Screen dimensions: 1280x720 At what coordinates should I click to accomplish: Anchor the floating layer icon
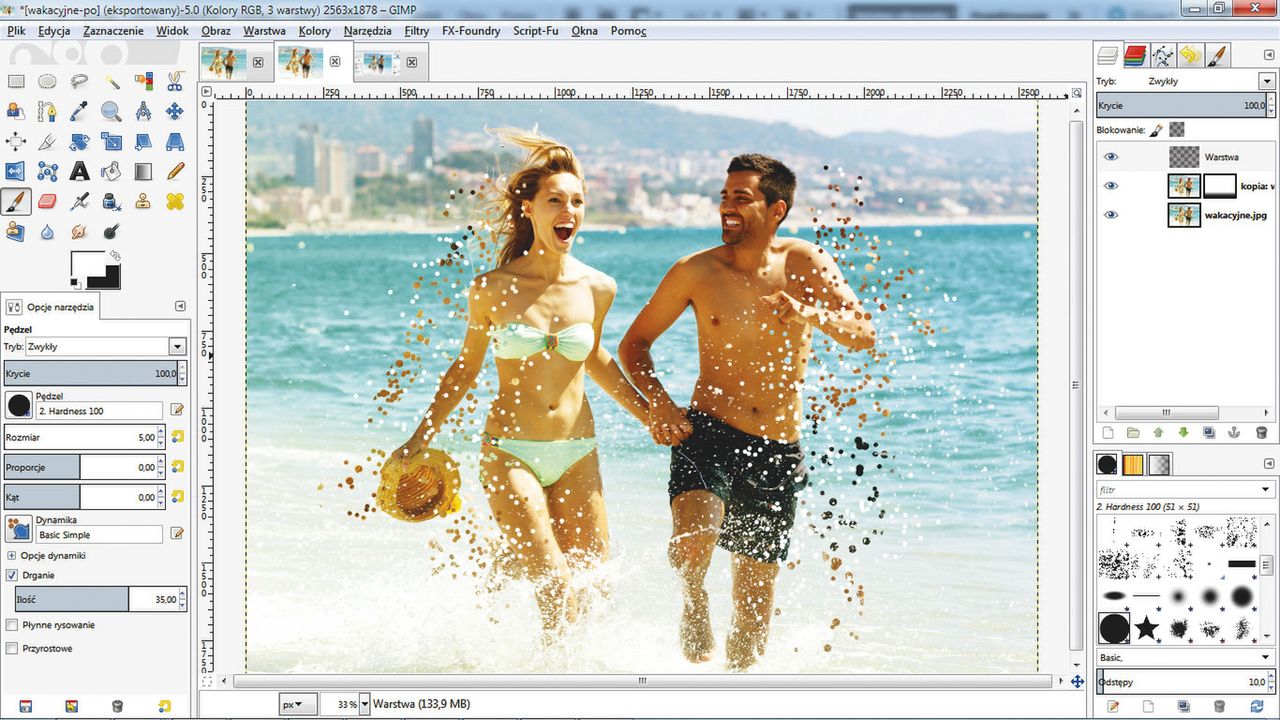[1234, 433]
